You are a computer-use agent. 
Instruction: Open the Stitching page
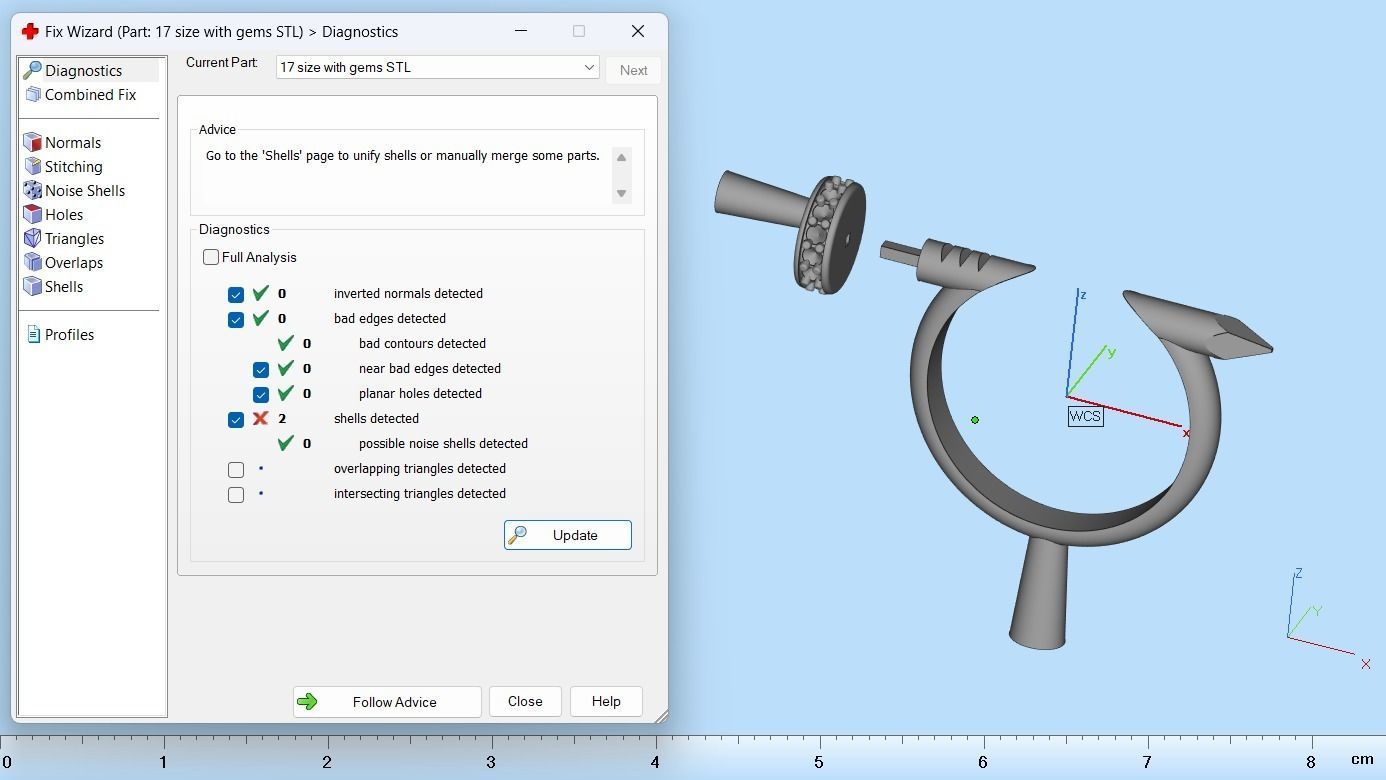pos(73,166)
